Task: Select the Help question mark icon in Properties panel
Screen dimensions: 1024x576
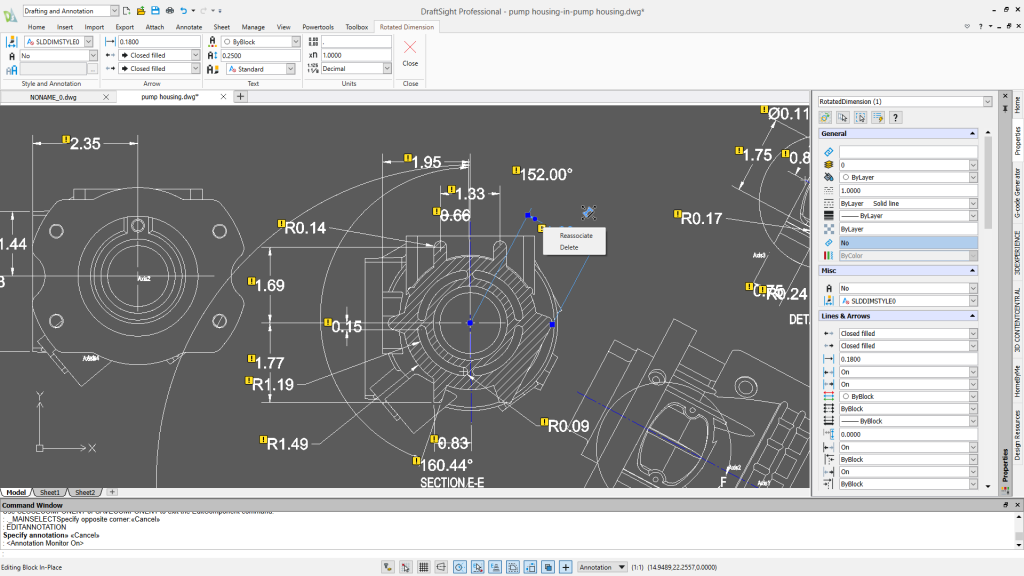Action: pyautogui.click(x=895, y=117)
